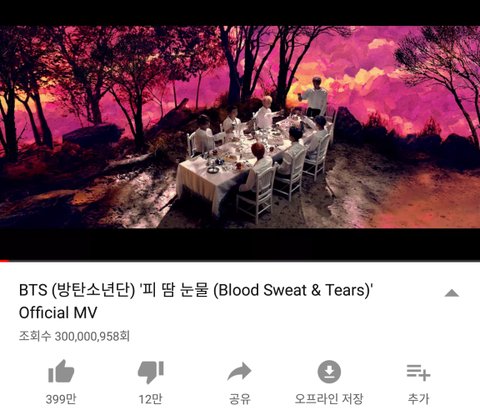Viewport: 480px width, 420px height.
Task: Select the 오프라인 저장 label
Action: click(329, 399)
